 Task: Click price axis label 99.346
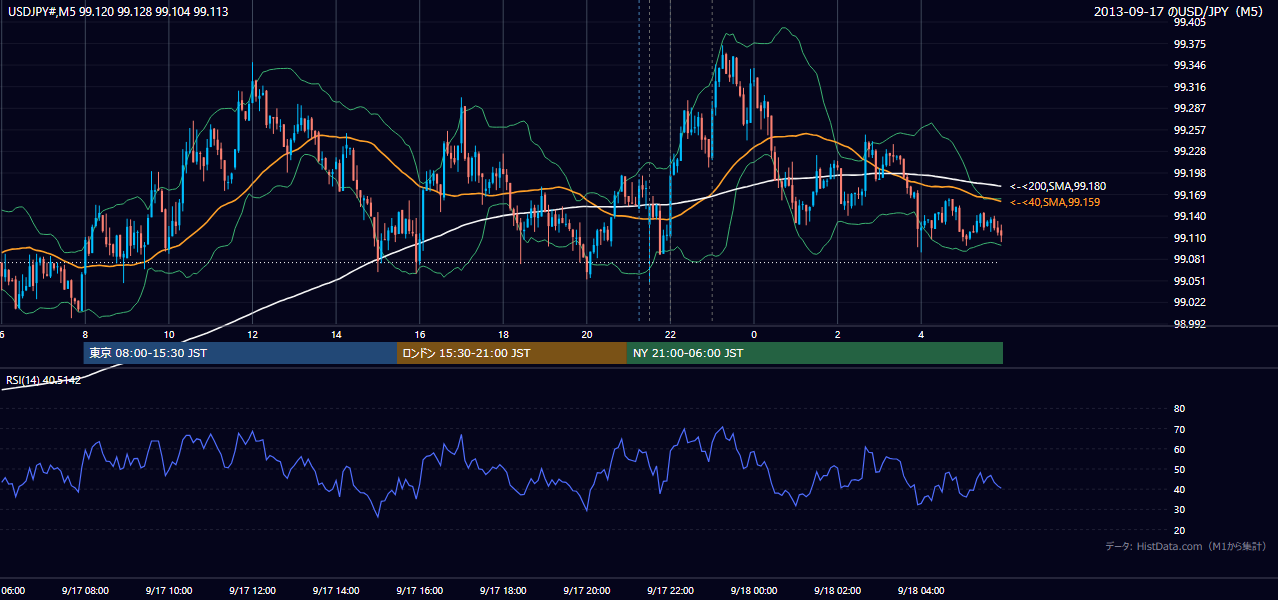point(1189,65)
